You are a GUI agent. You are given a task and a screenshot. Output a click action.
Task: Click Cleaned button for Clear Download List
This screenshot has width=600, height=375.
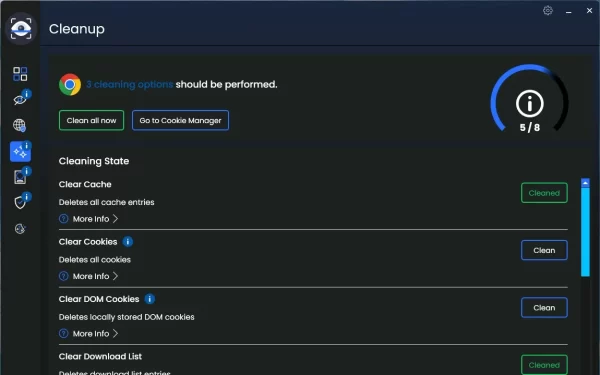tap(544, 365)
